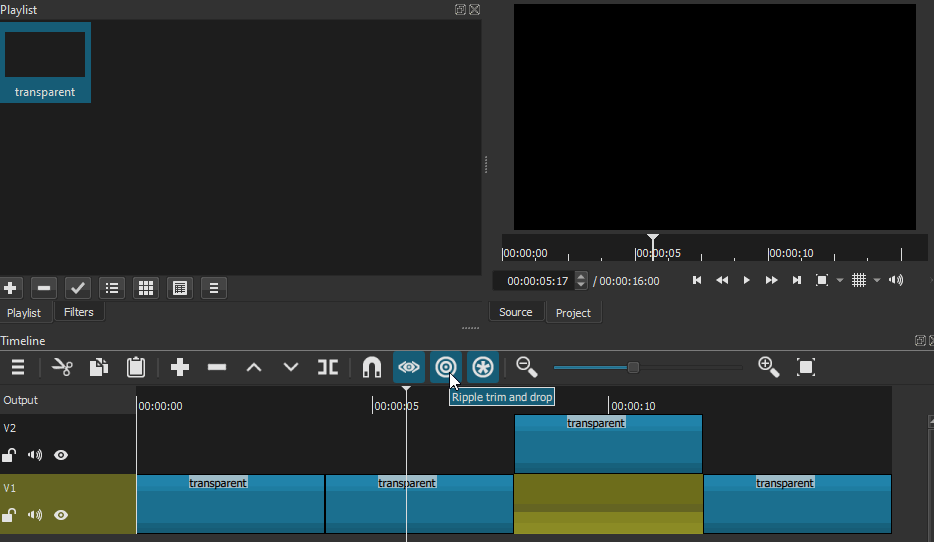
Task: Append clip with the timeline plus icon
Action: (180, 367)
